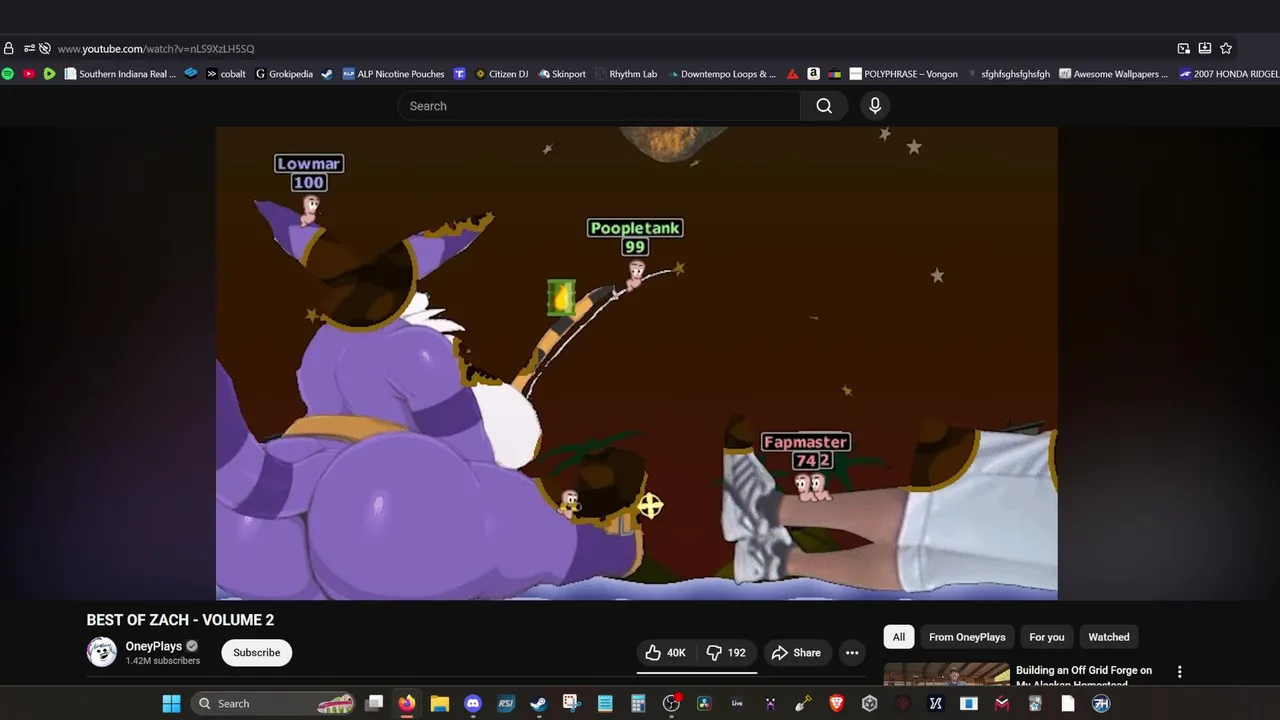
Task: Open Unity Hub from the taskbar
Action: click(870, 704)
